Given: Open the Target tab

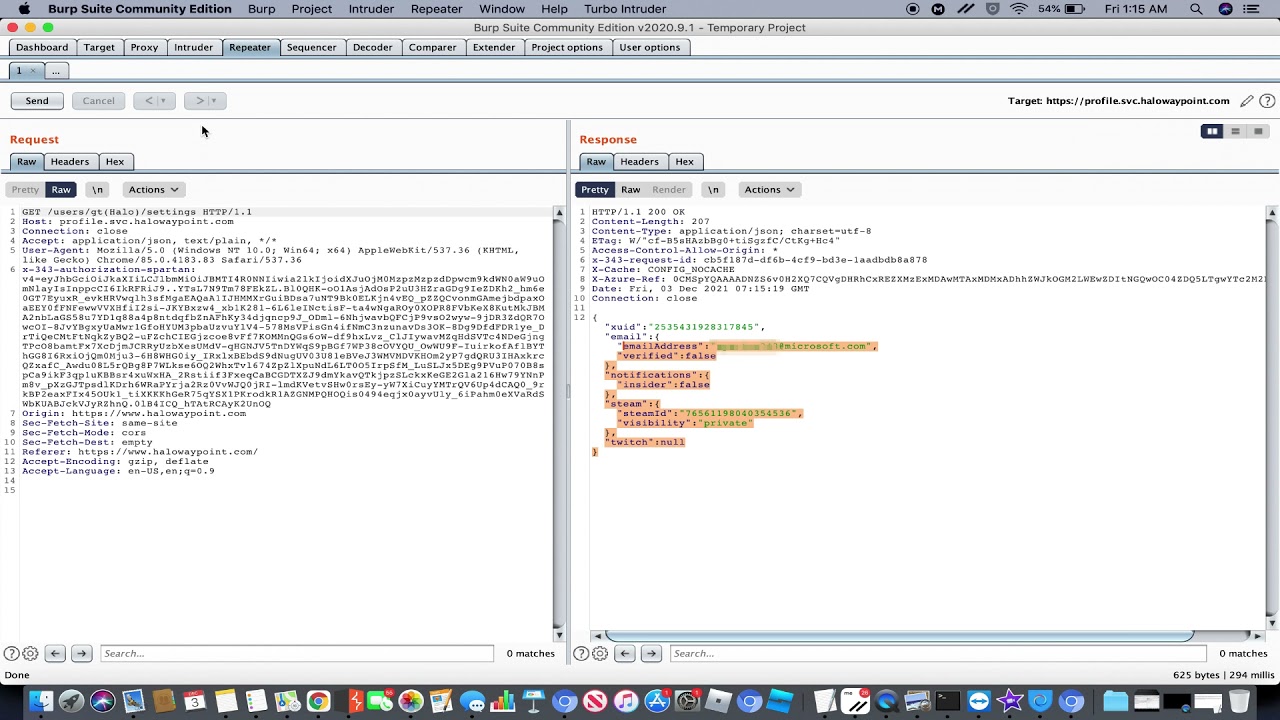Looking at the screenshot, I should click(99, 48).
